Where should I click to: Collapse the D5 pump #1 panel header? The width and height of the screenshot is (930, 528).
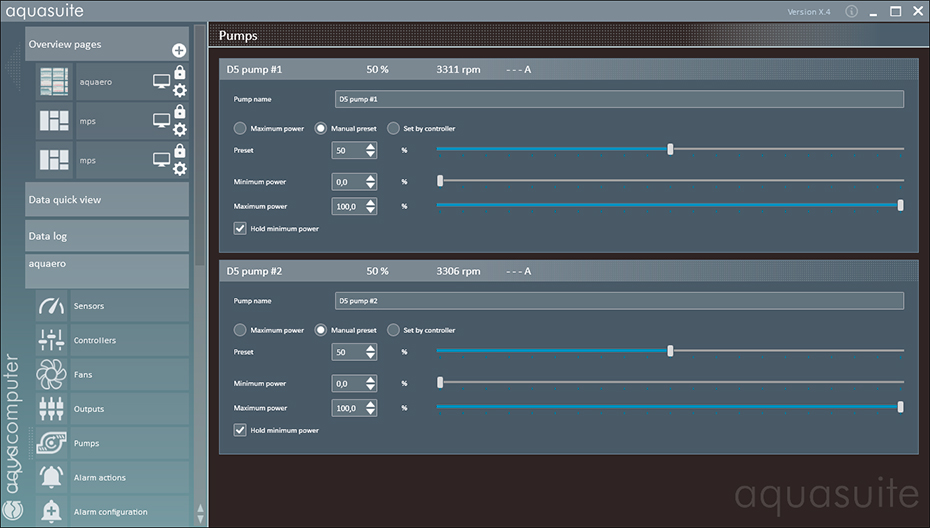[x=569, y=69]
